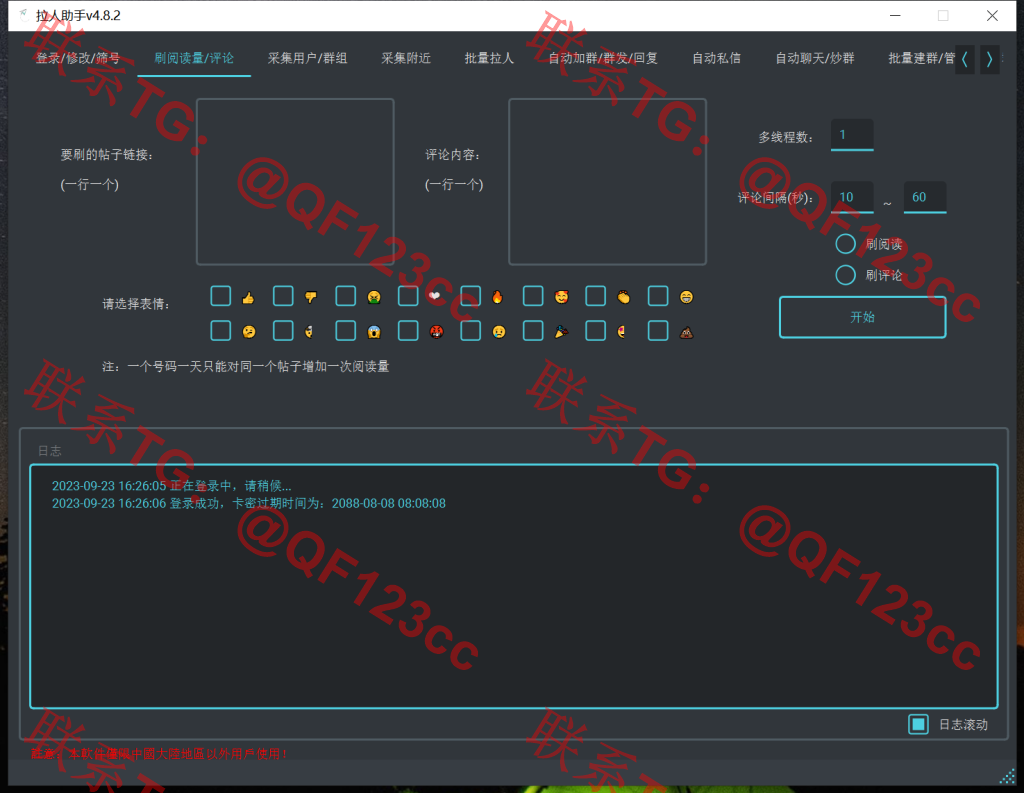Viewport: 1024px width, 793px height.
Task: Open the 采集用户/群组 tab
Action: (308, 58)
